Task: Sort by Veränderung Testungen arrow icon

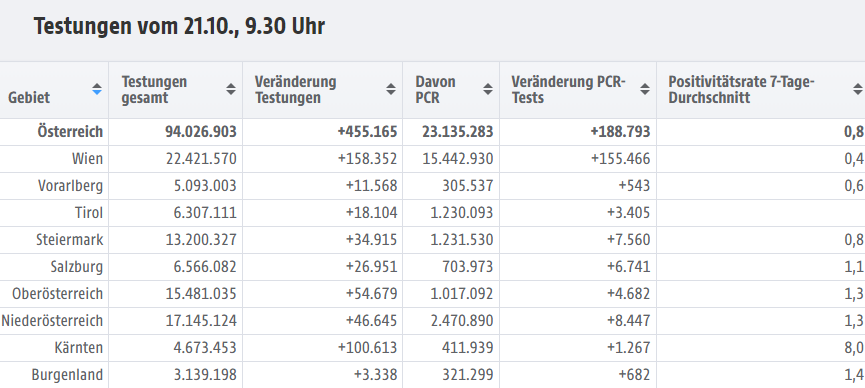Action: (x=391, y=89)
